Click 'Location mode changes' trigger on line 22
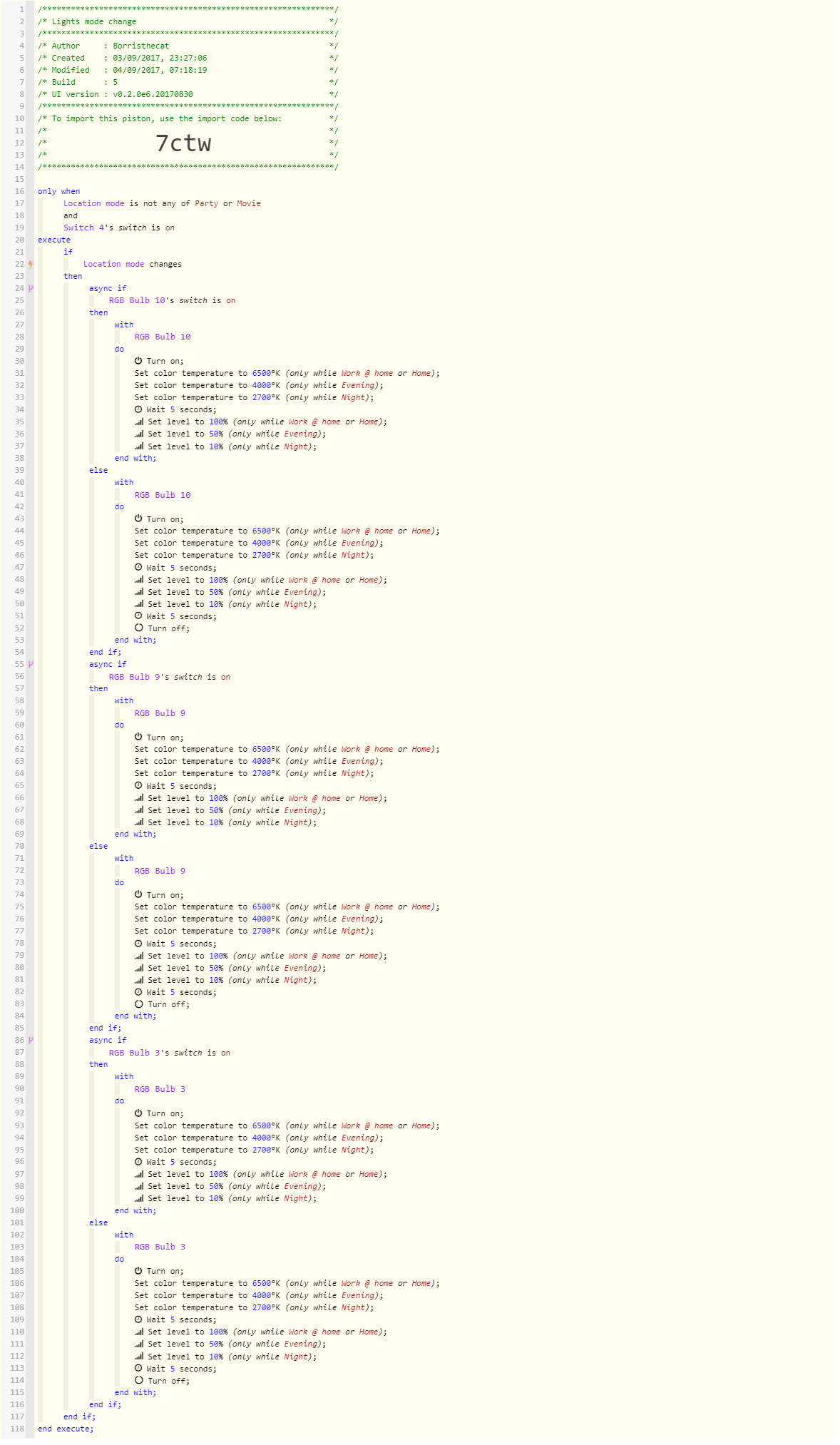 tap(133, 264)
